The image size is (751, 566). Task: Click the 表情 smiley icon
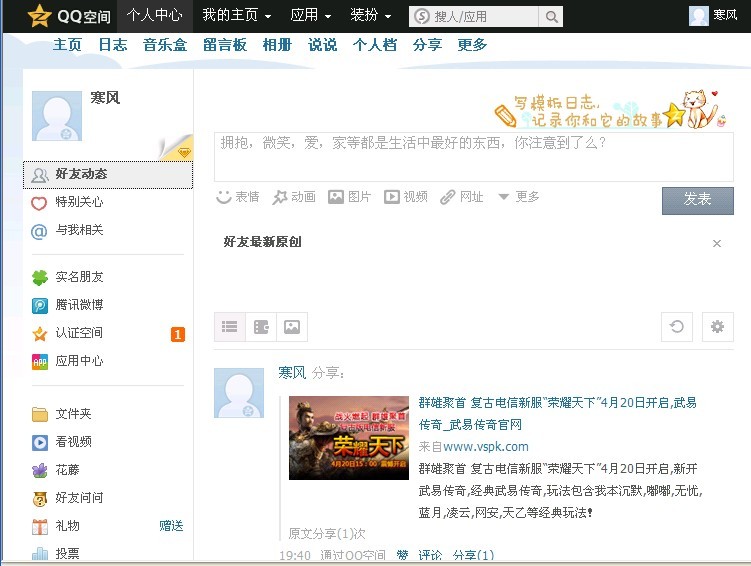click(x=224, y=197)
